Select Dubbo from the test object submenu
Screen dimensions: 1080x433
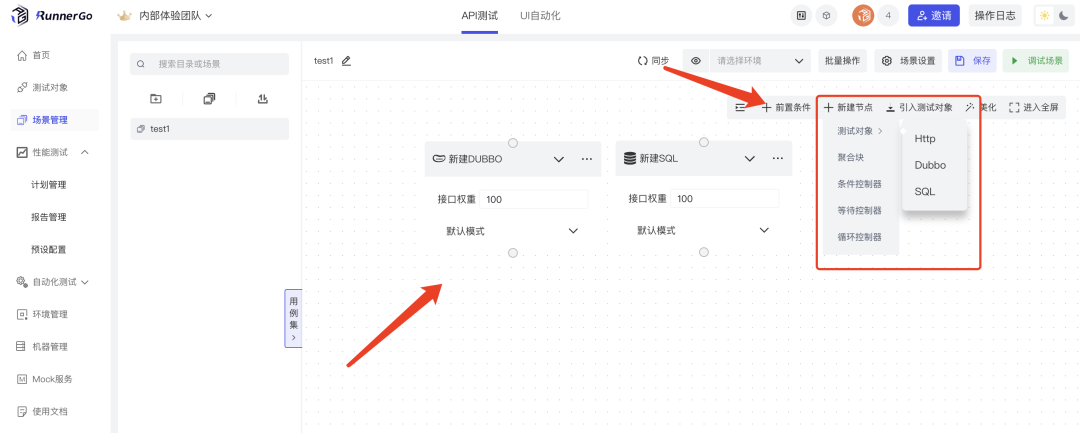coord(930,165)
